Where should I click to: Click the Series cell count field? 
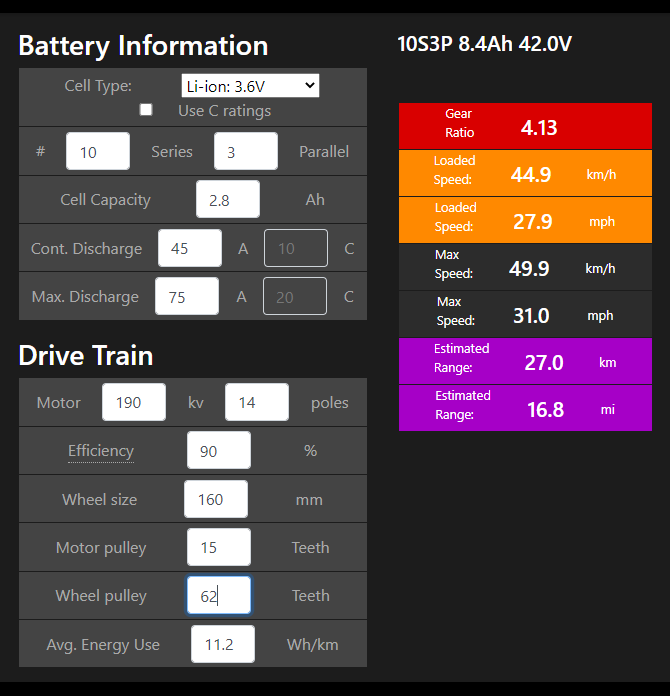[98, 152]
